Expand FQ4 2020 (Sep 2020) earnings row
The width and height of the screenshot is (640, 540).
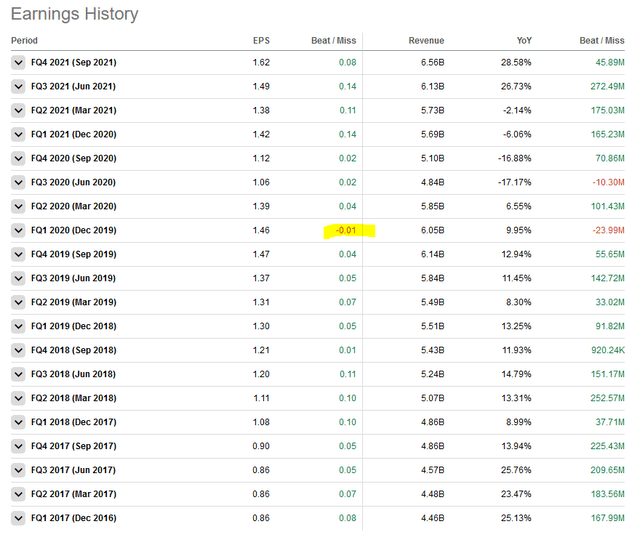18,158
